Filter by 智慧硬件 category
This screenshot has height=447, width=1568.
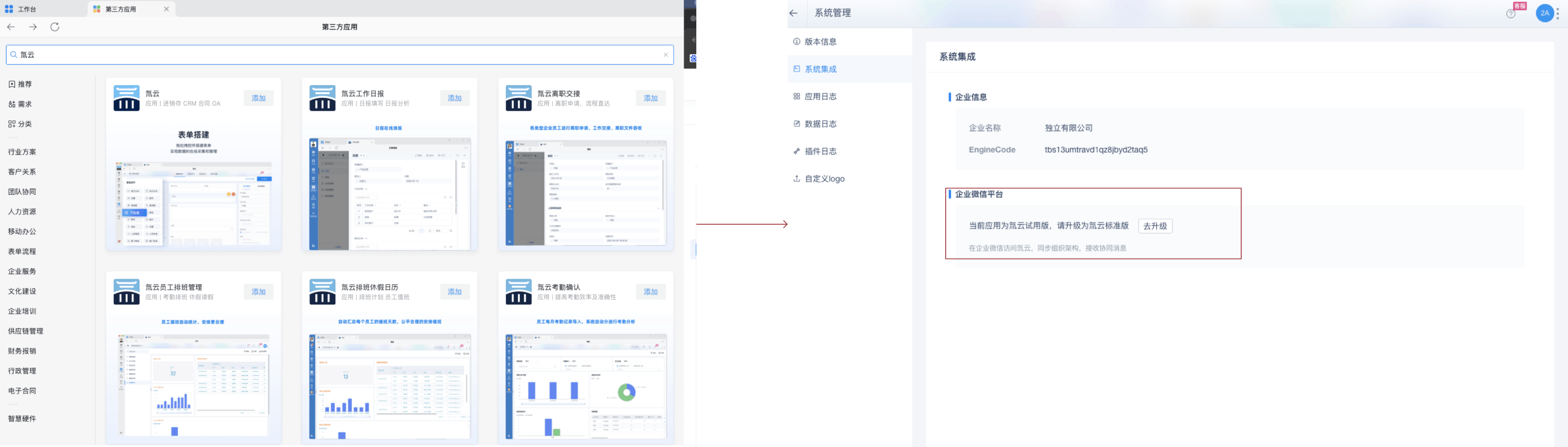(x=22, y=418)
